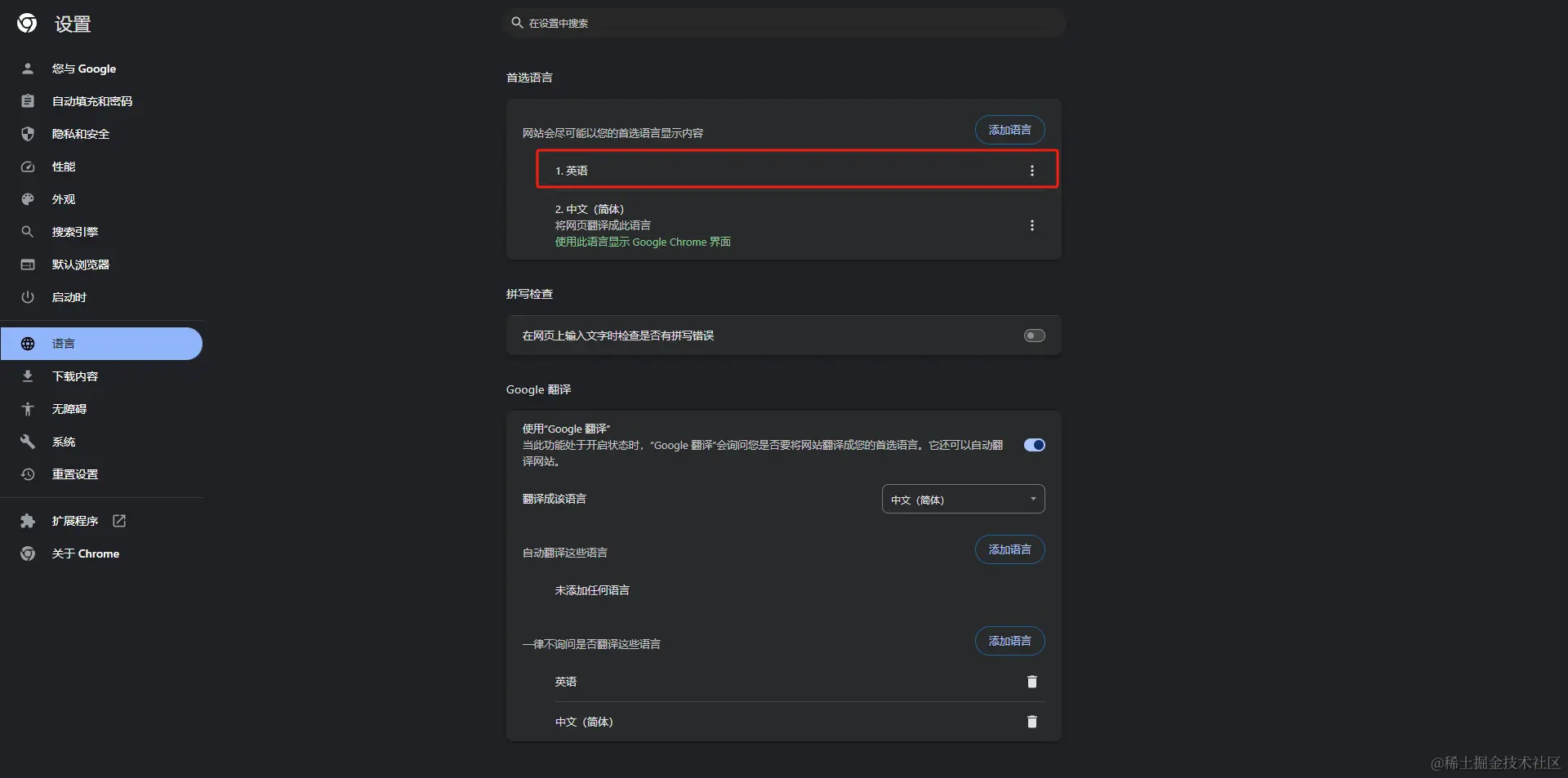Image resolution: width=1568 pixels, height=778 pixels.
Task: Click the Google 翻译 section heading
Action: point(538,389)
